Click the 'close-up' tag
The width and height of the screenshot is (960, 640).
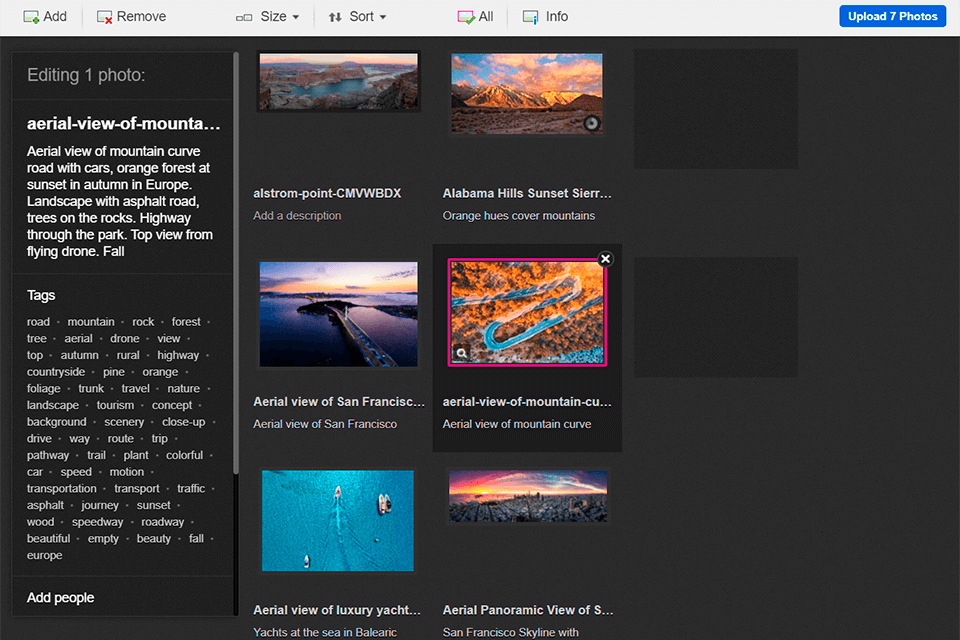click(184, 422)
